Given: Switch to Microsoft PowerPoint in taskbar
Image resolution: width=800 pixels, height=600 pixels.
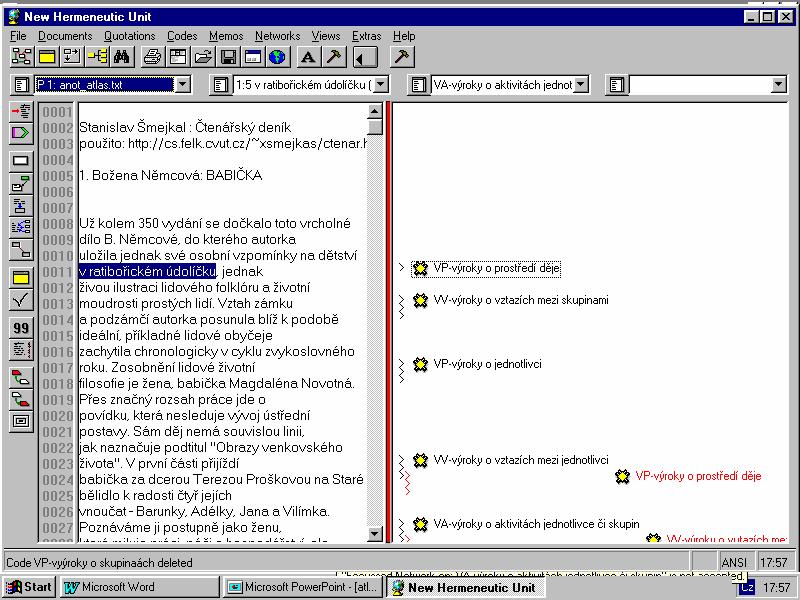Looking at the screenshot, I should (303, 587).
